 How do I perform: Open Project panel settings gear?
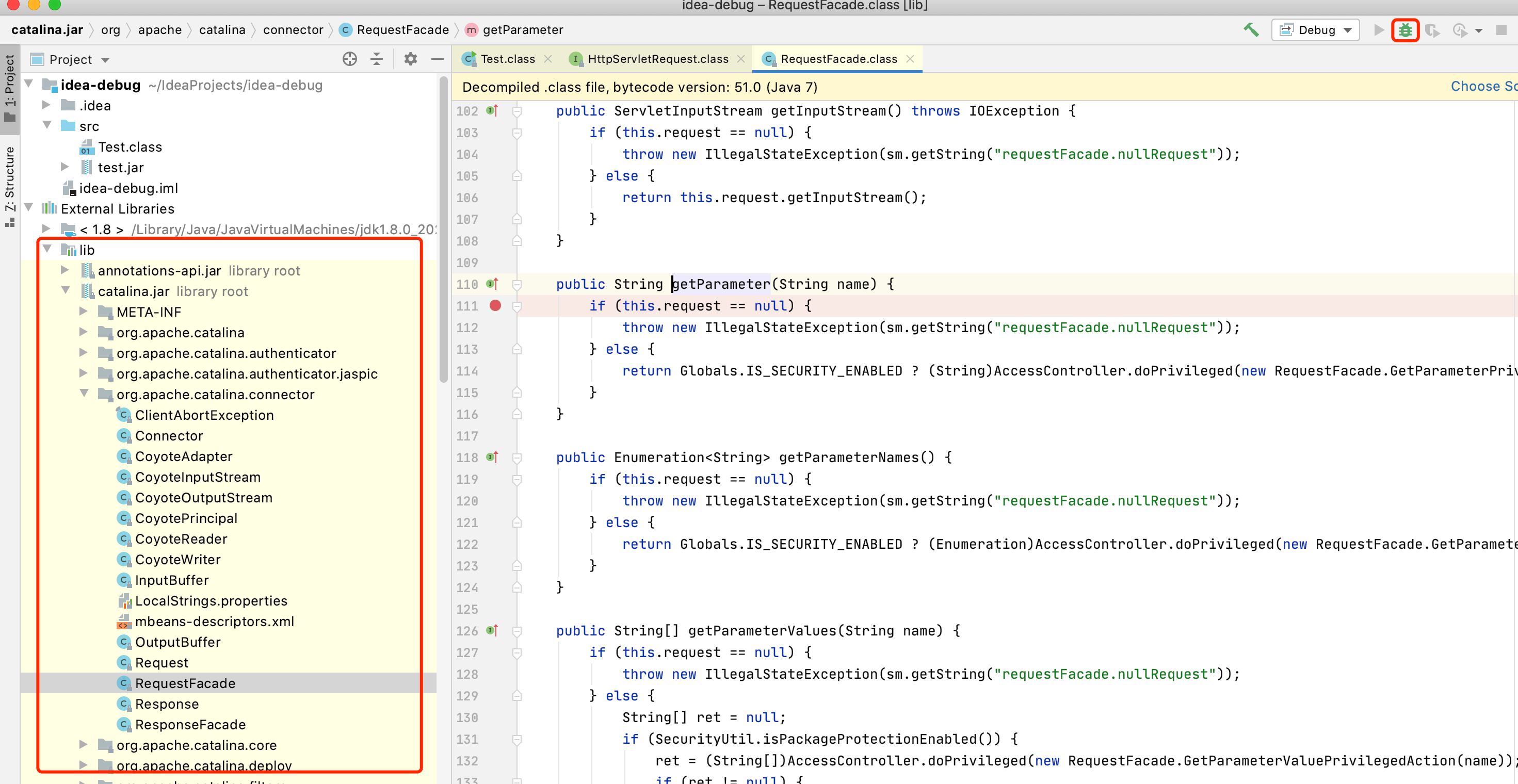[410, 59]
